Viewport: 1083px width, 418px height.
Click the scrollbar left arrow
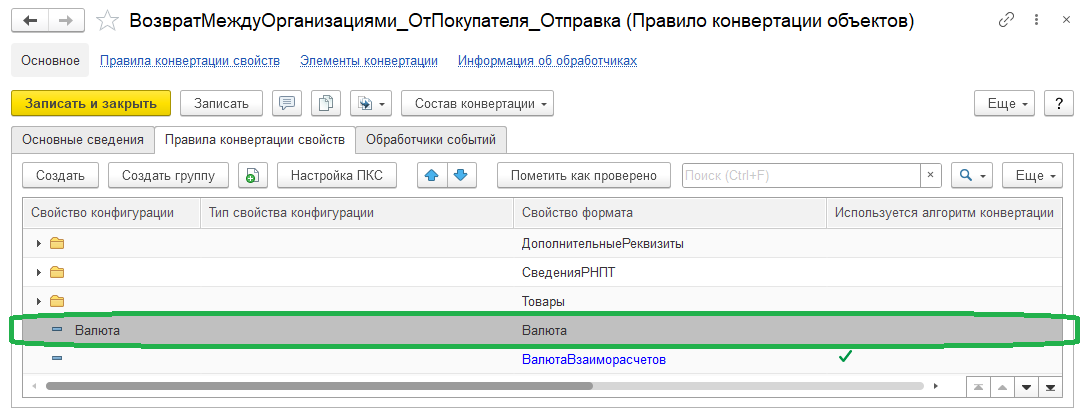click(35, 386)
